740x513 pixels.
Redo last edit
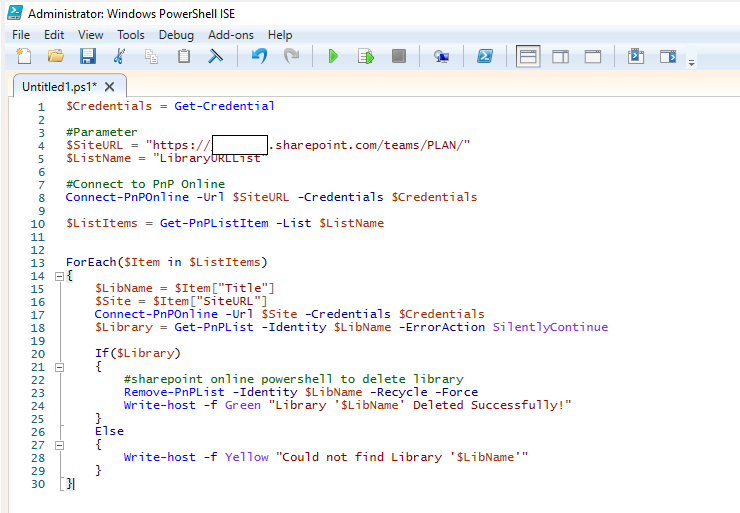[292, 56]
